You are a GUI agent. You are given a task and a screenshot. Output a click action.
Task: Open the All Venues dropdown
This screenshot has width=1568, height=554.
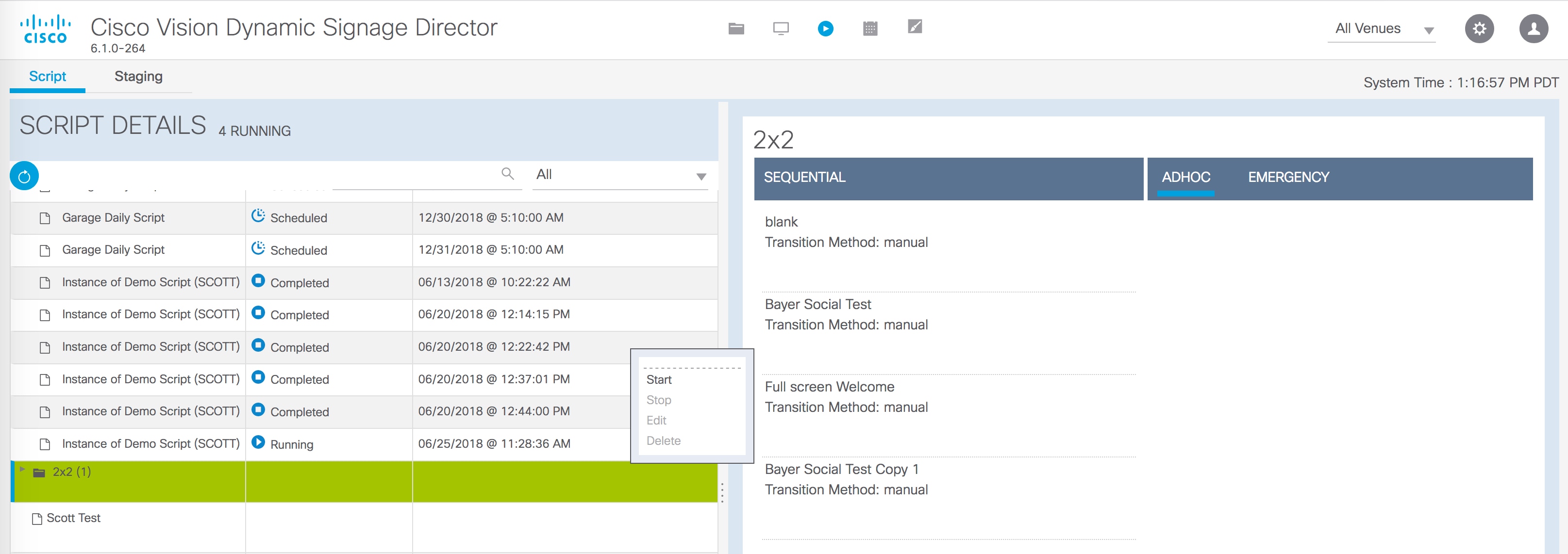(1381, 28)
